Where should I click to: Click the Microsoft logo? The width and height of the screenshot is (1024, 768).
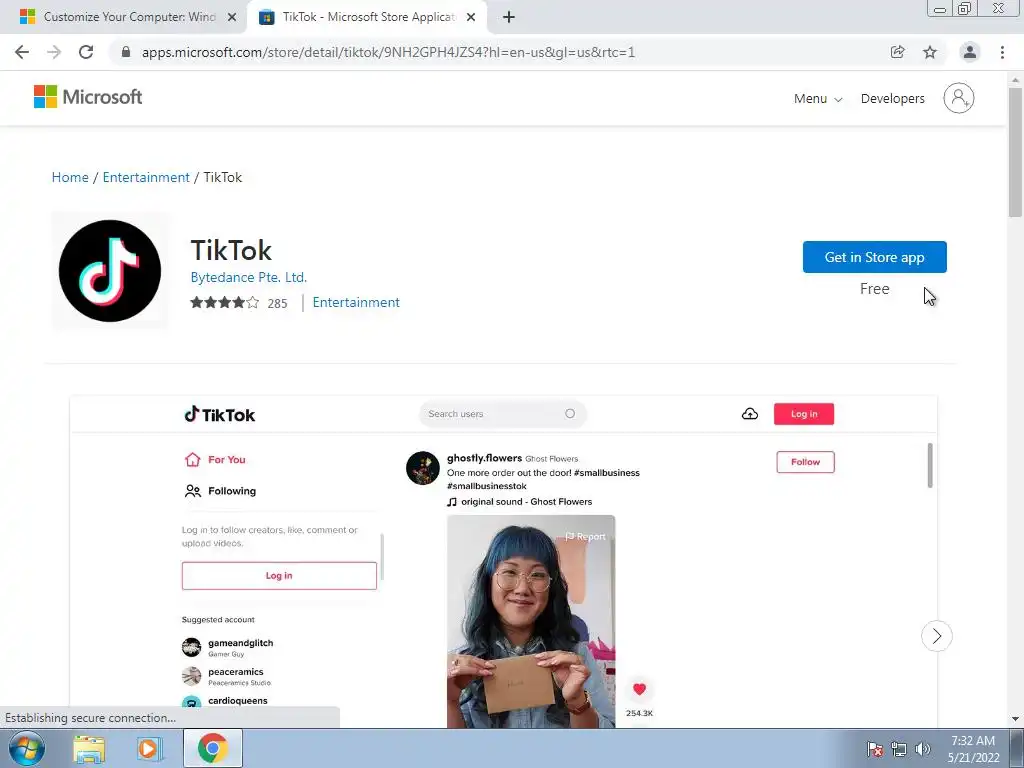point(88,97)
